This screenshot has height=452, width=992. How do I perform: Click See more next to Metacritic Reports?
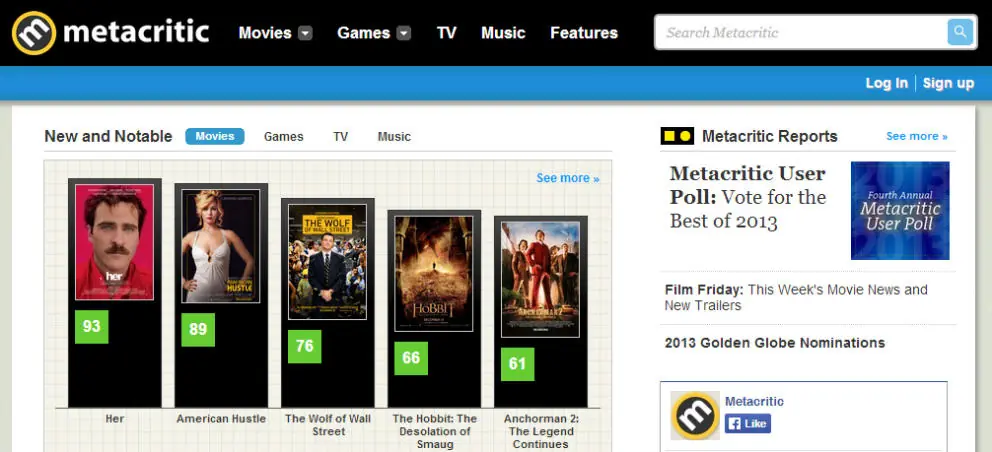tap(917, 137)
